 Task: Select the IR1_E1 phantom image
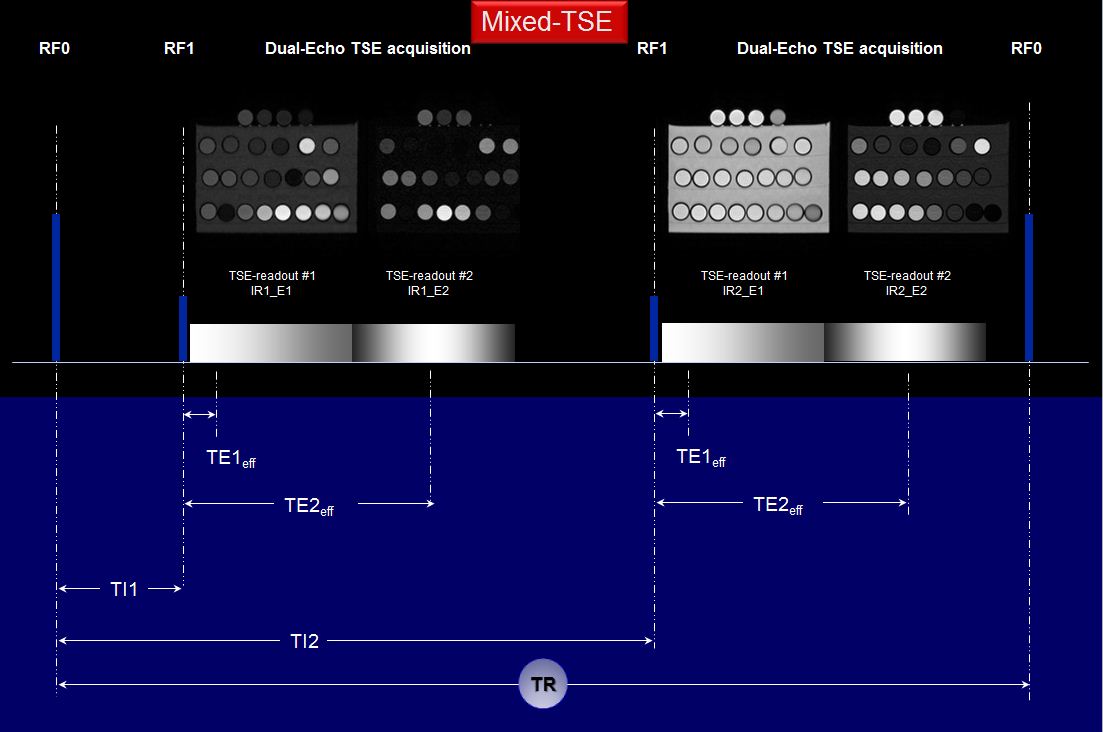[x=277, y=172]
